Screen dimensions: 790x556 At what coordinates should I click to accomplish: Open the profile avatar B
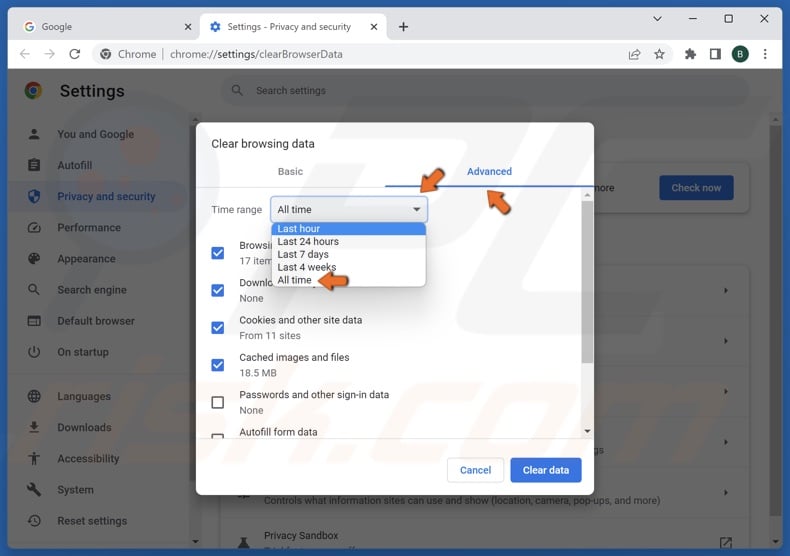pyautogui.click(x=740, y=54)
